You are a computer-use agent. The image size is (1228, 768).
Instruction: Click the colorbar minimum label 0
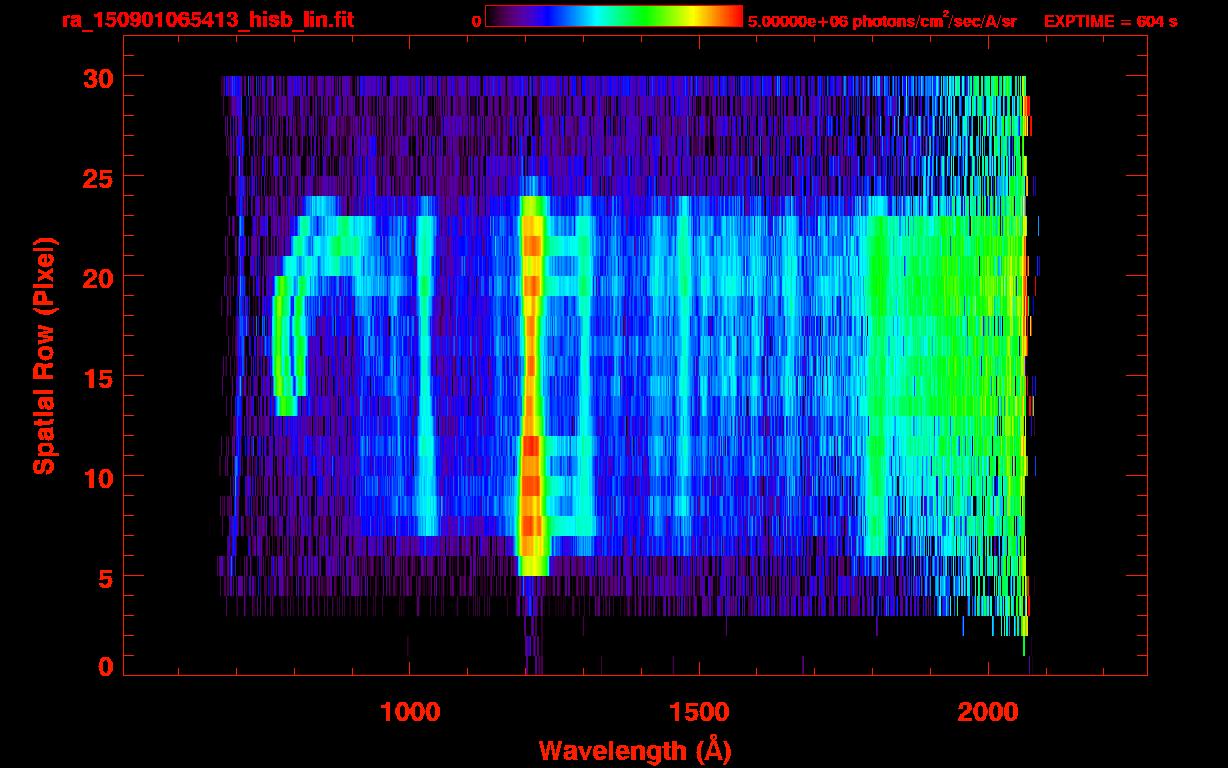(477, 21)
